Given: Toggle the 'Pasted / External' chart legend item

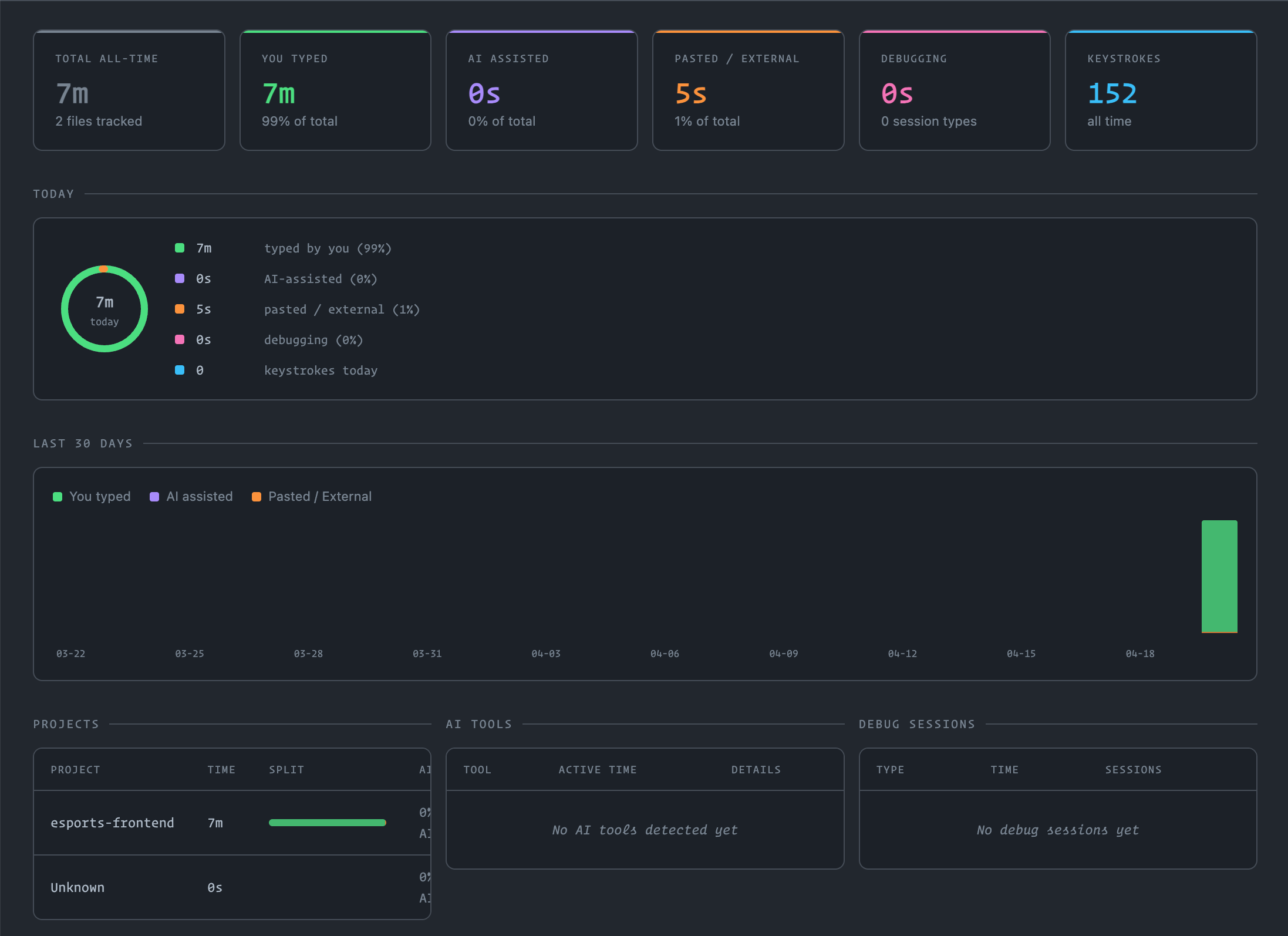Looking at the screenshot, I should point(312,497).
